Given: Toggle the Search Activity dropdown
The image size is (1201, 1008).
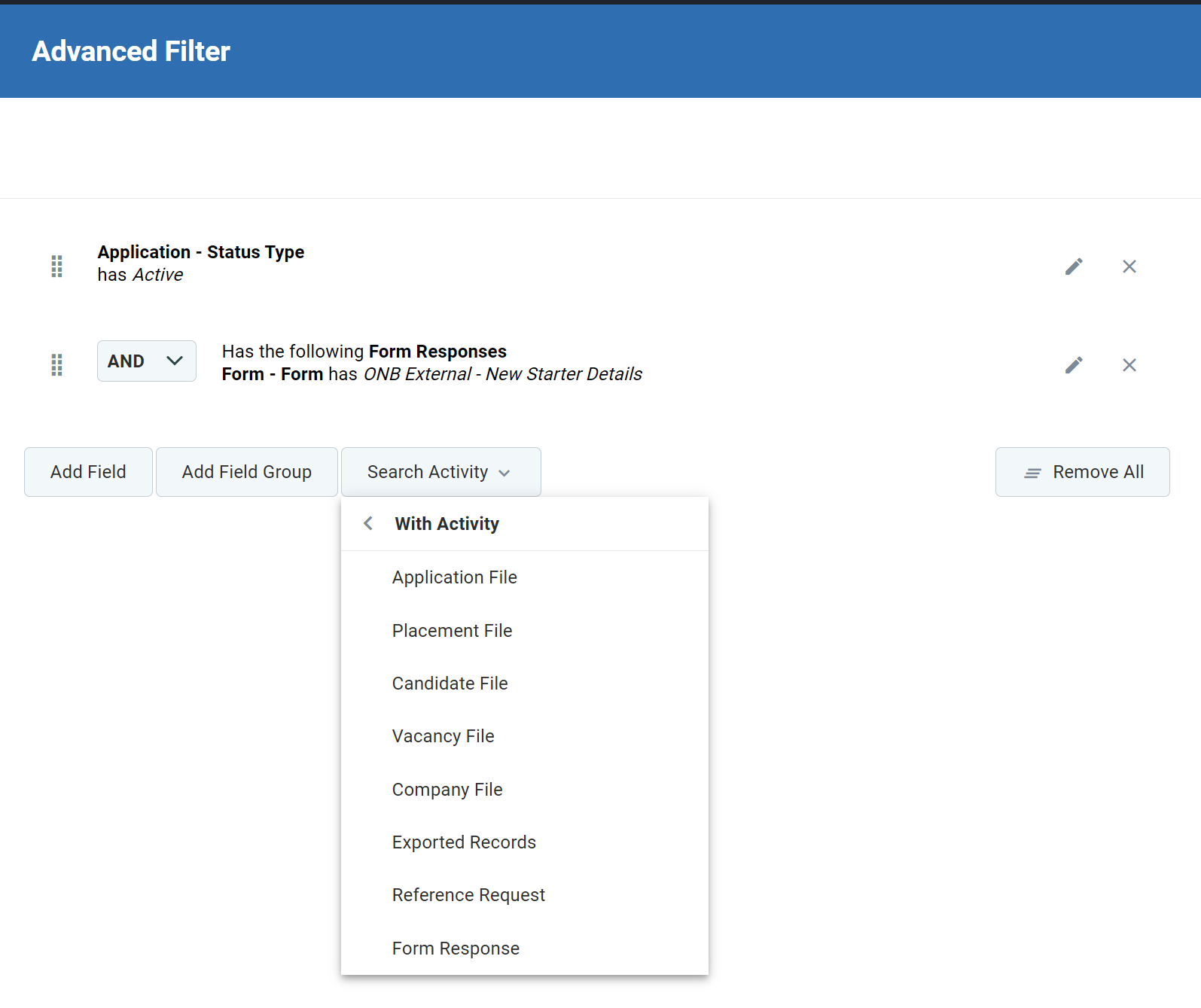Looking at the screenshot, I should [x=440, y=472].
